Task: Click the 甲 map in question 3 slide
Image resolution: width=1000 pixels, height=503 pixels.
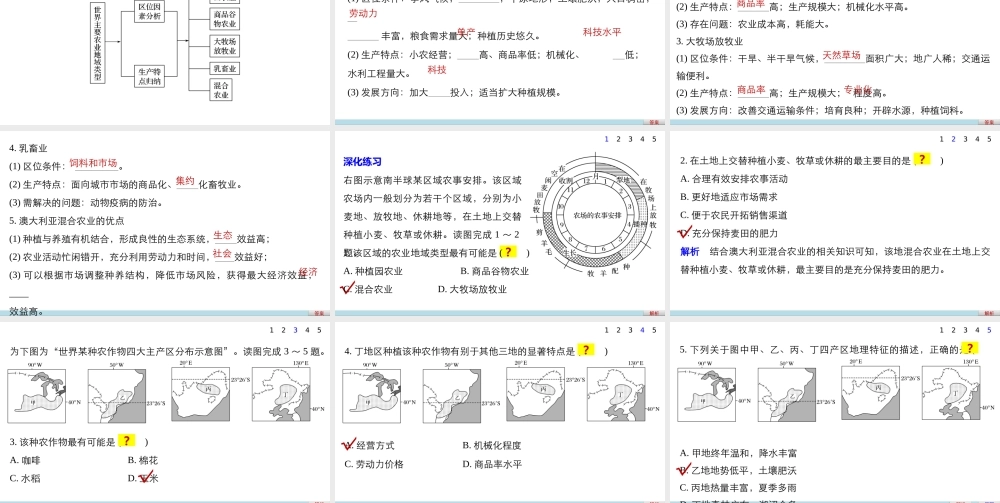Action: coord(37,398)
